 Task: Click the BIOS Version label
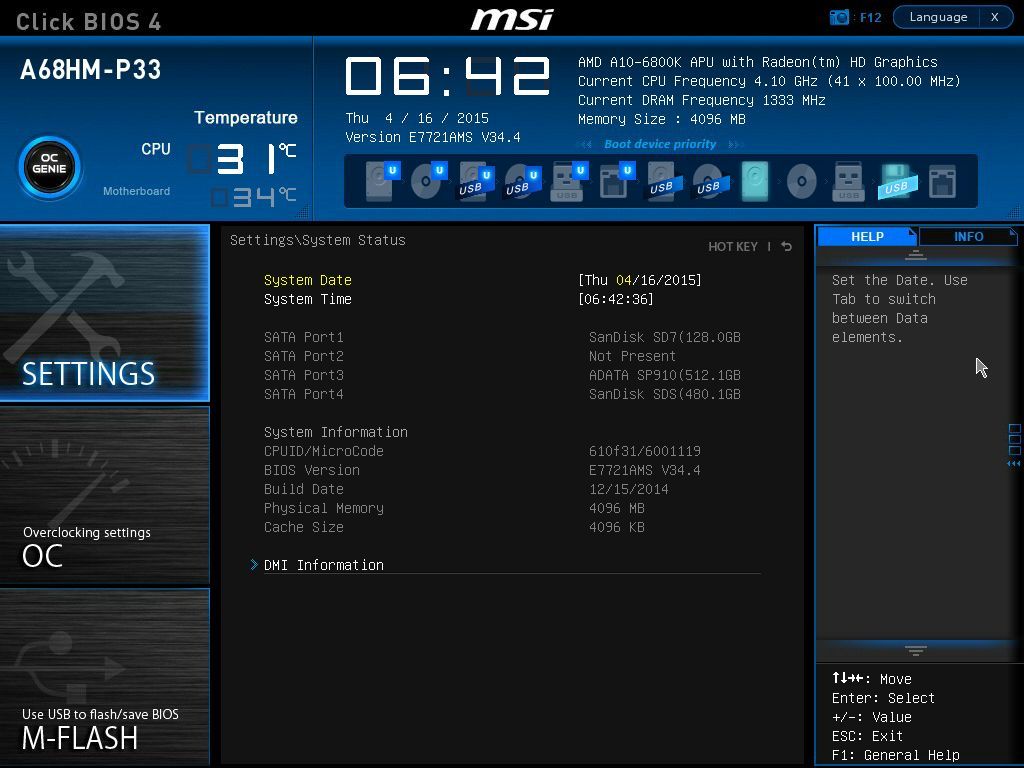pyautogui.click(x=312, y=470)
